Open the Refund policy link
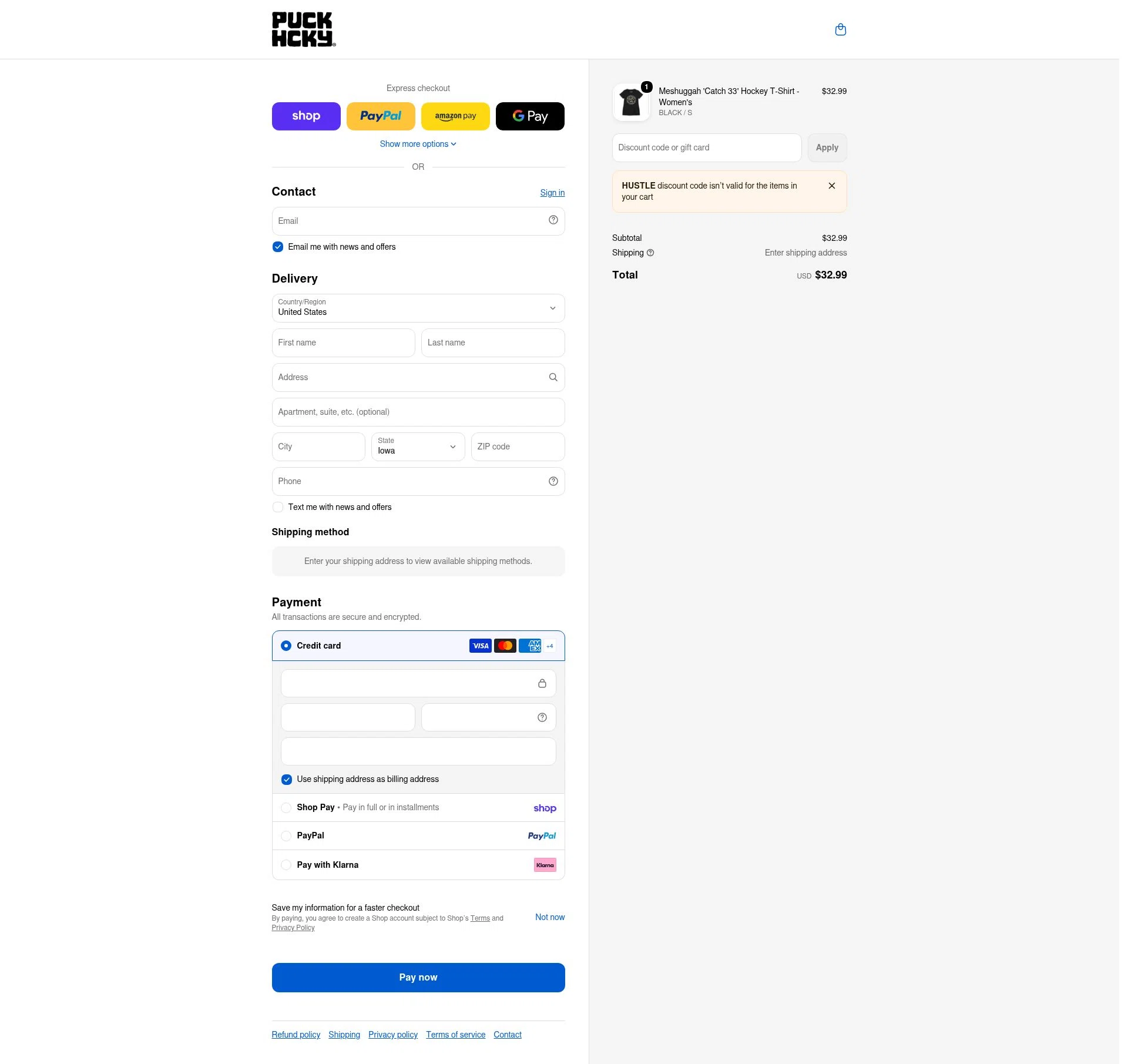The height and width of the screenshot is (1064, 1128). click(x=296, y=1035)
